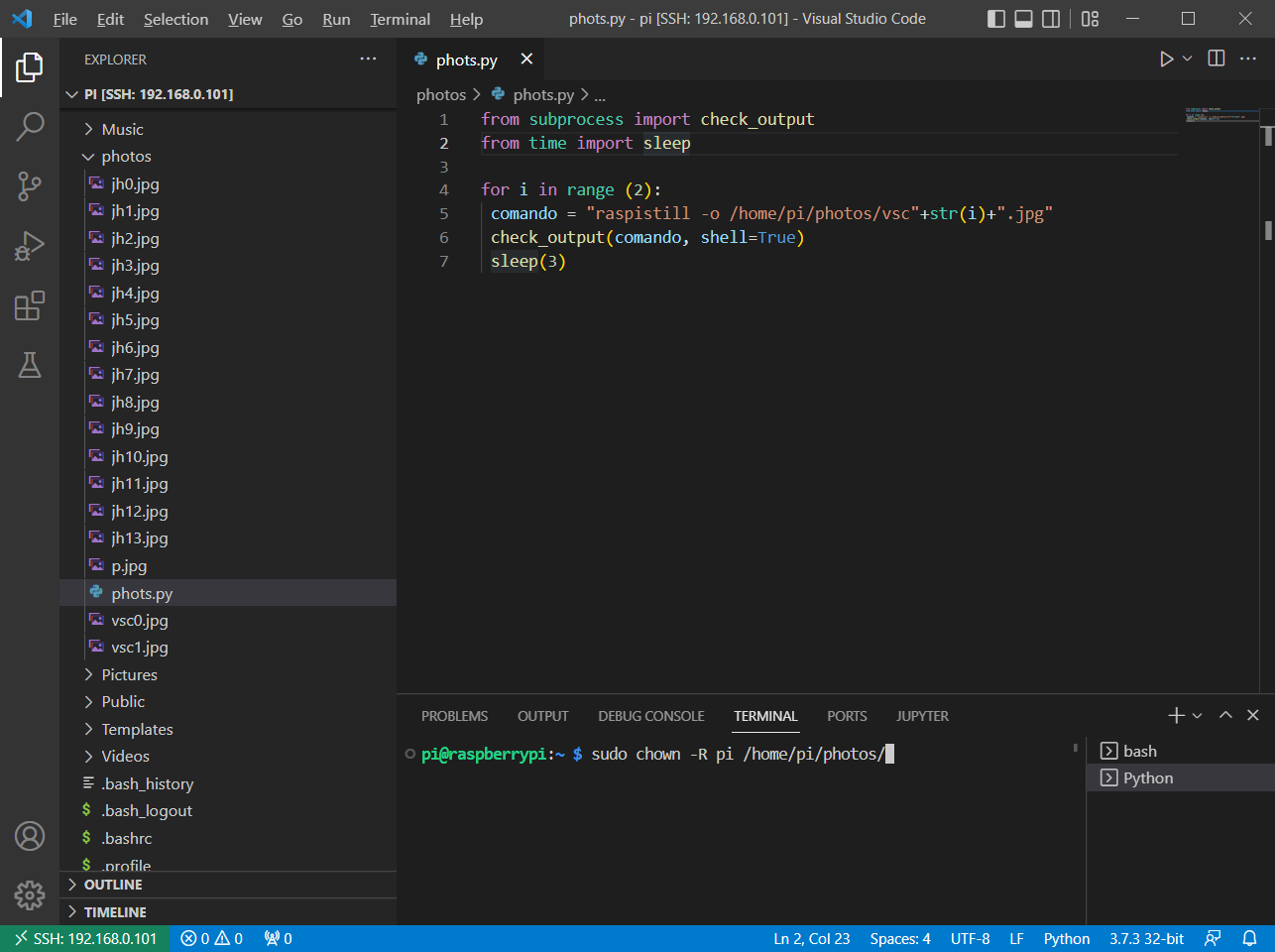Viewport: 1275px width, 952px height.
Task: Open the new terminal launch profile dropdown
Action: pos(1198,716)
